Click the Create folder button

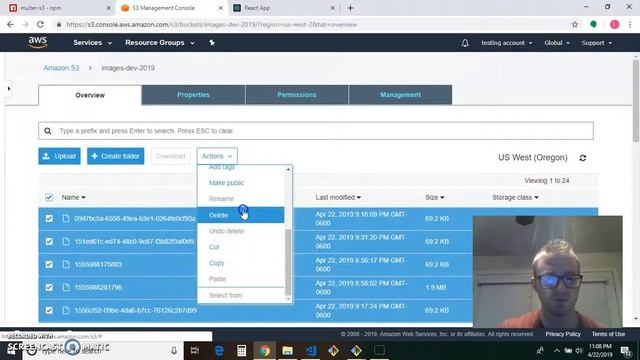116,156
